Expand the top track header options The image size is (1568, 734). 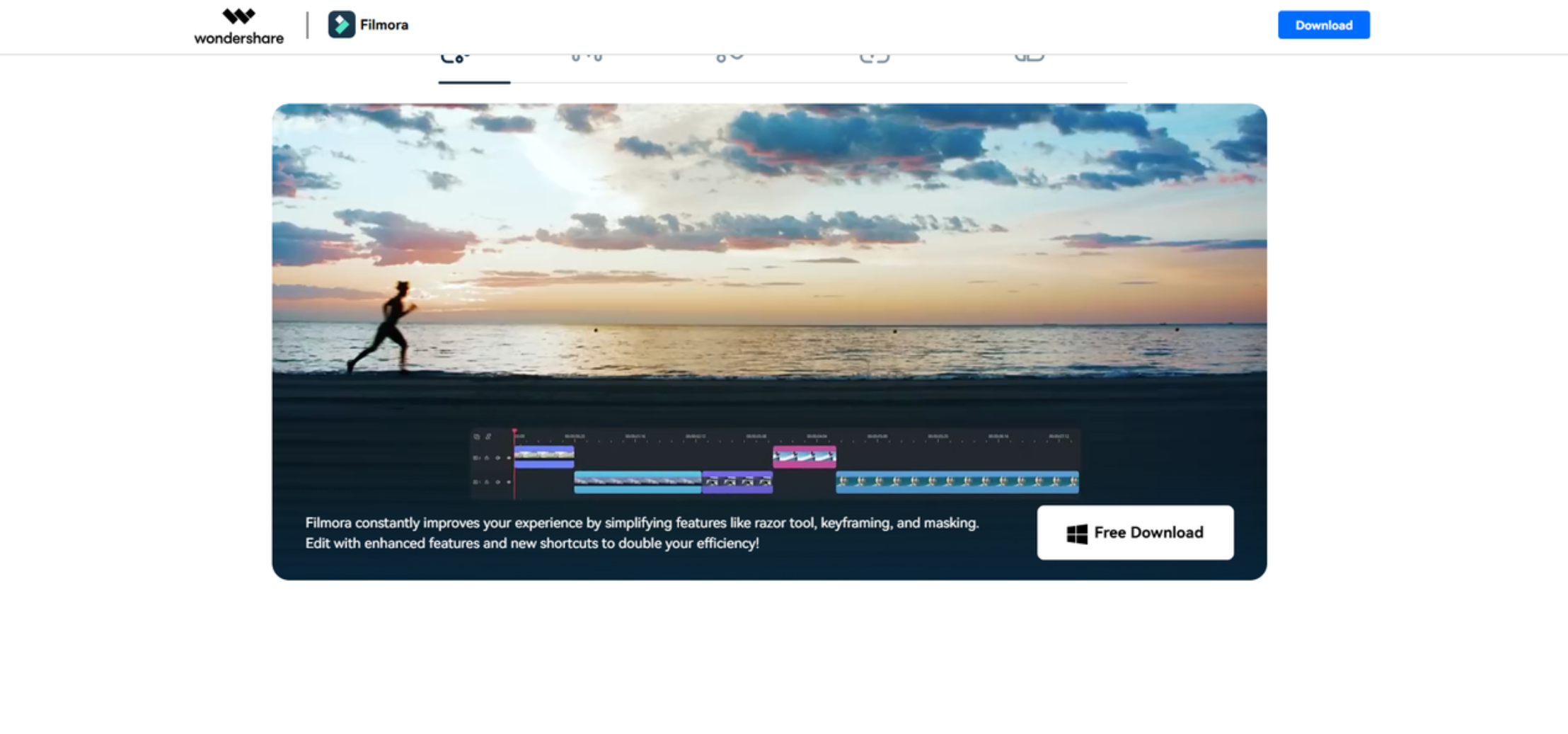click(x=476, y=458)
